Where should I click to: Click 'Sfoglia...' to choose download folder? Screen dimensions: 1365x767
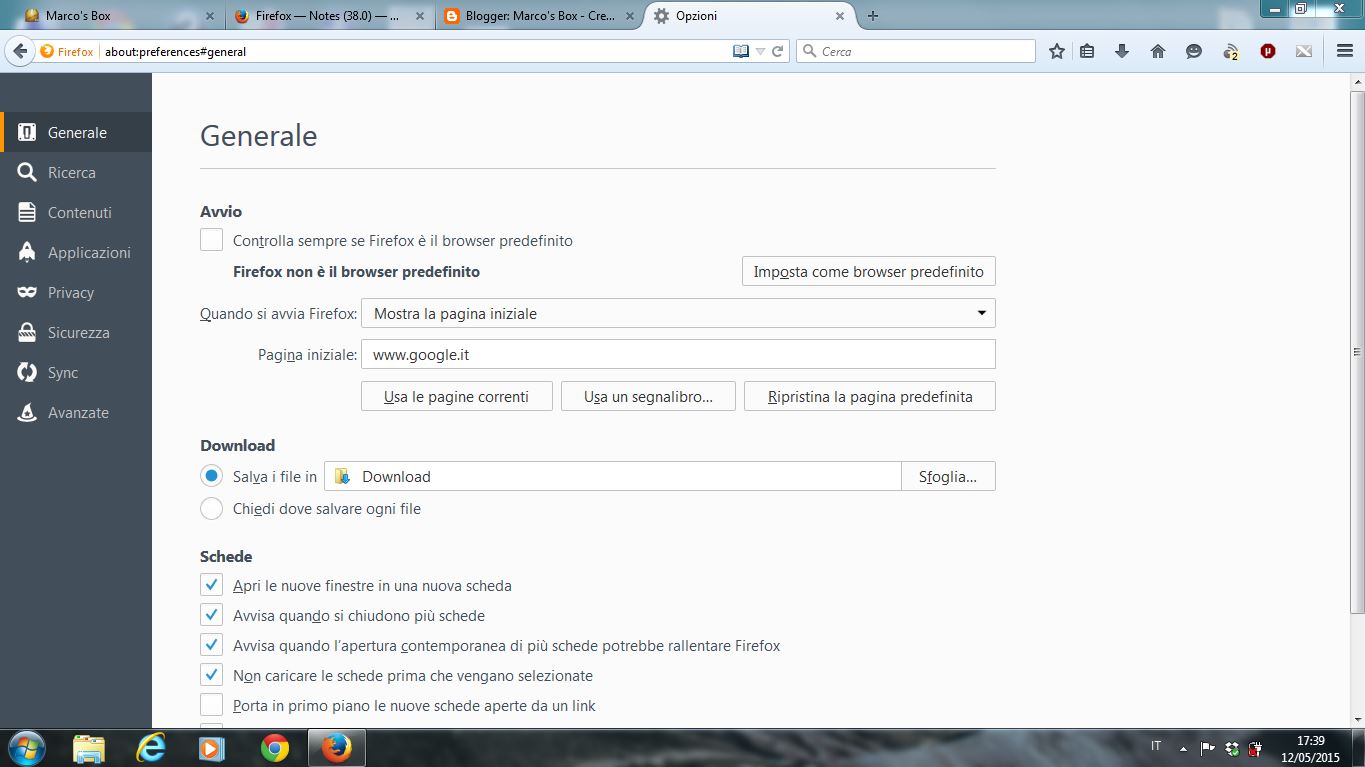coord(948,476)
